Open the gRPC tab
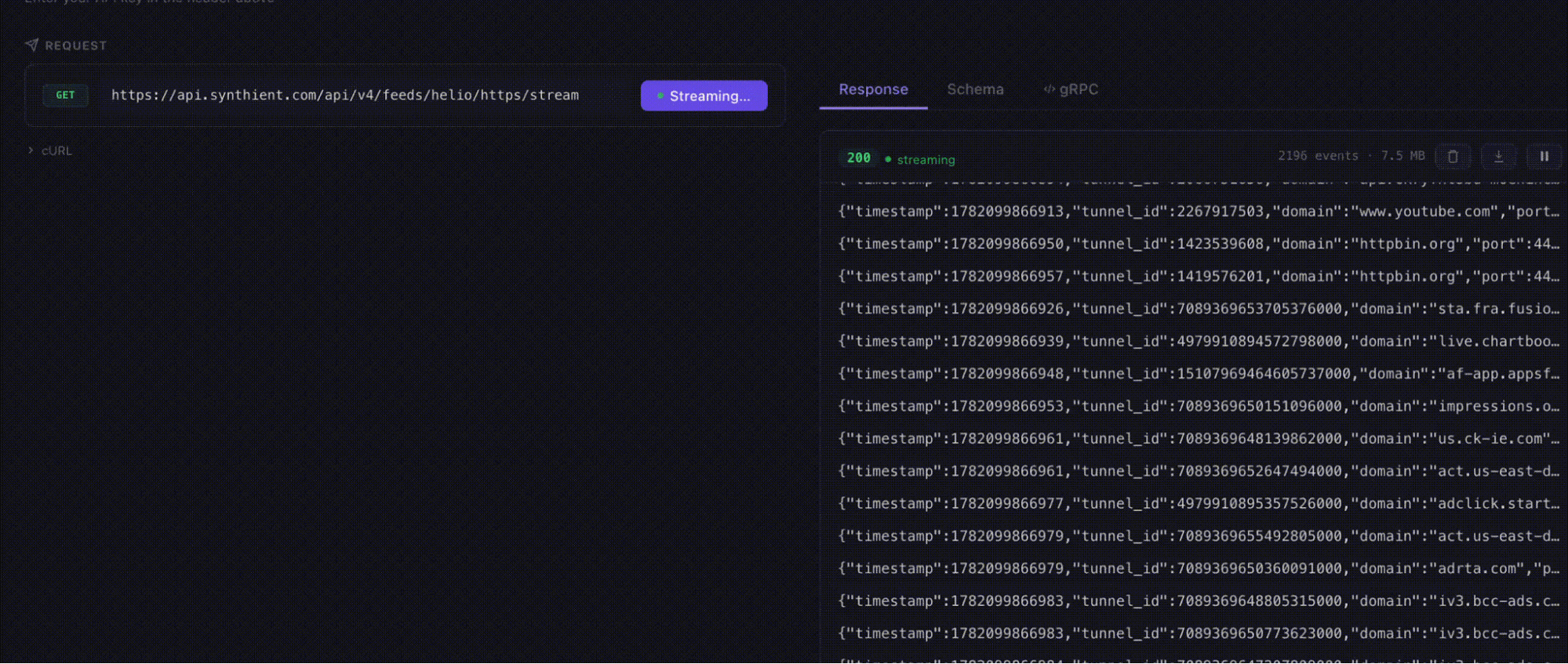This screenshot has width=1568, height=664. tap(1071, 89)
